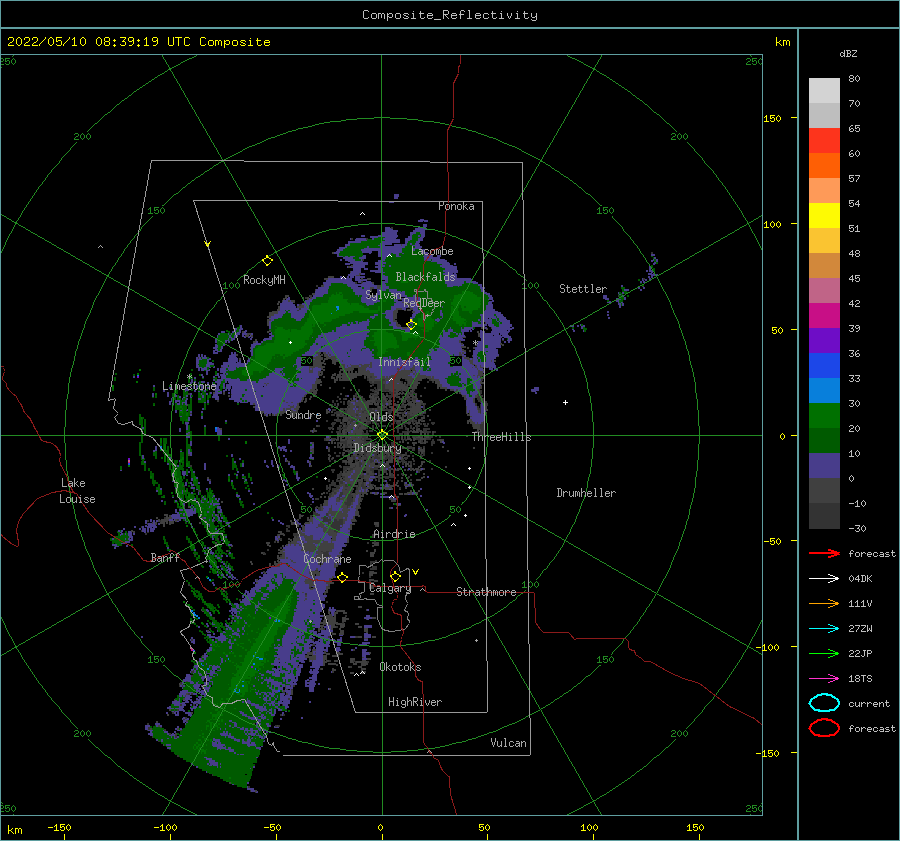
Task: Click the cyan 27ZW arrow in legend
Action: pos(824,629)
